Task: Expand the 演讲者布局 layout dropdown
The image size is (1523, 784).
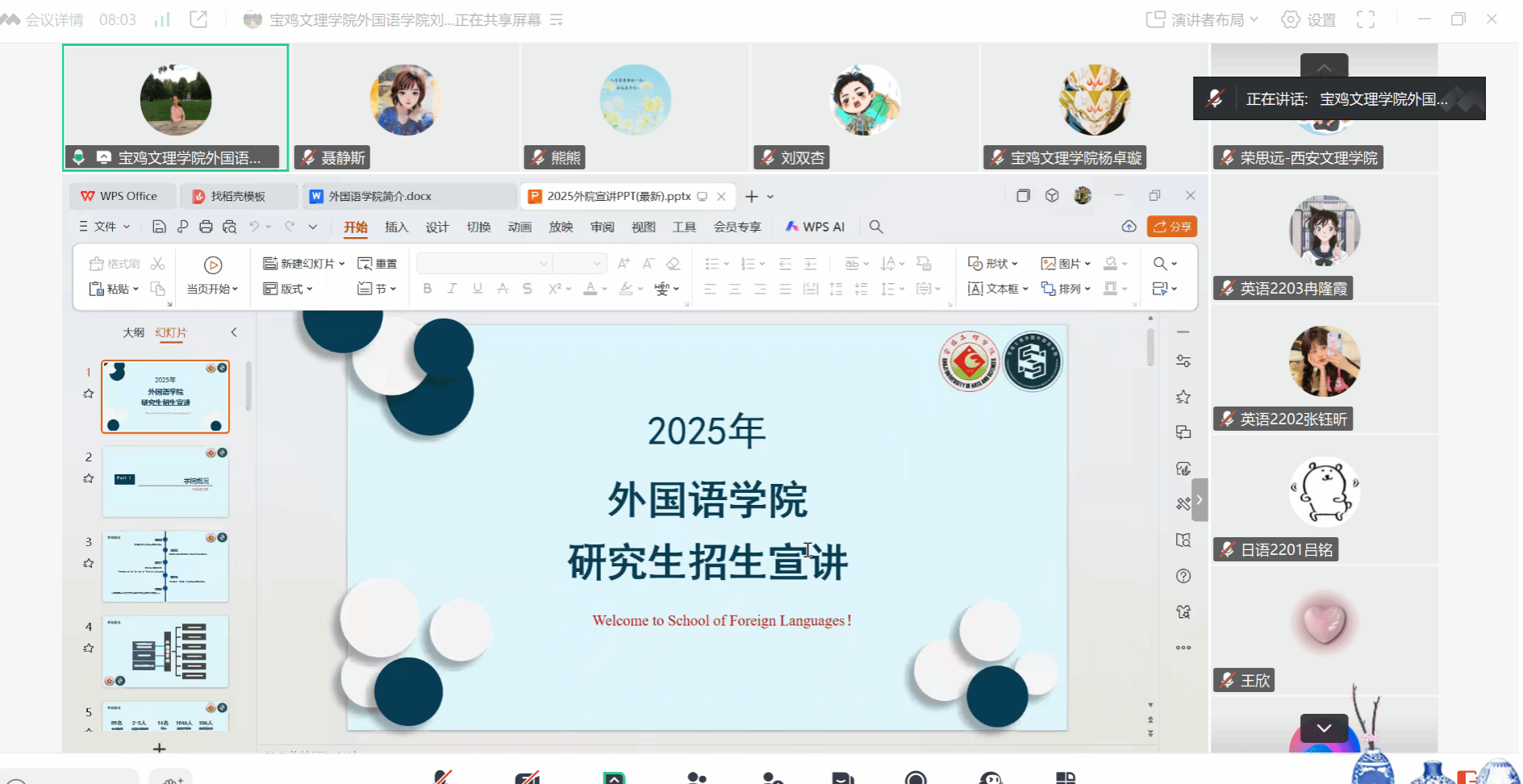Action: click(x=1202, y=19)
